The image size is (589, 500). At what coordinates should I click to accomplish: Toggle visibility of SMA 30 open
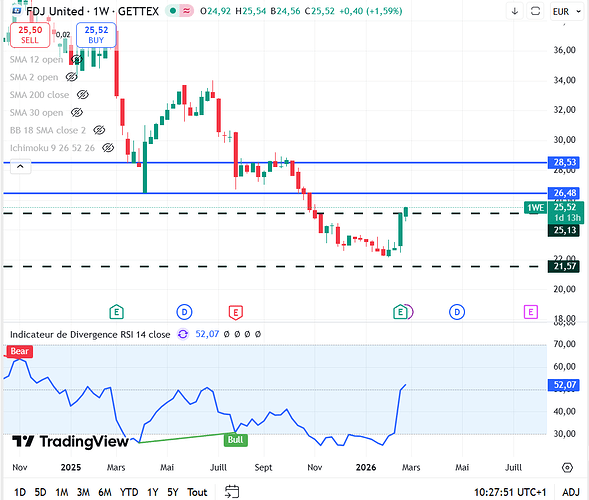77,112
